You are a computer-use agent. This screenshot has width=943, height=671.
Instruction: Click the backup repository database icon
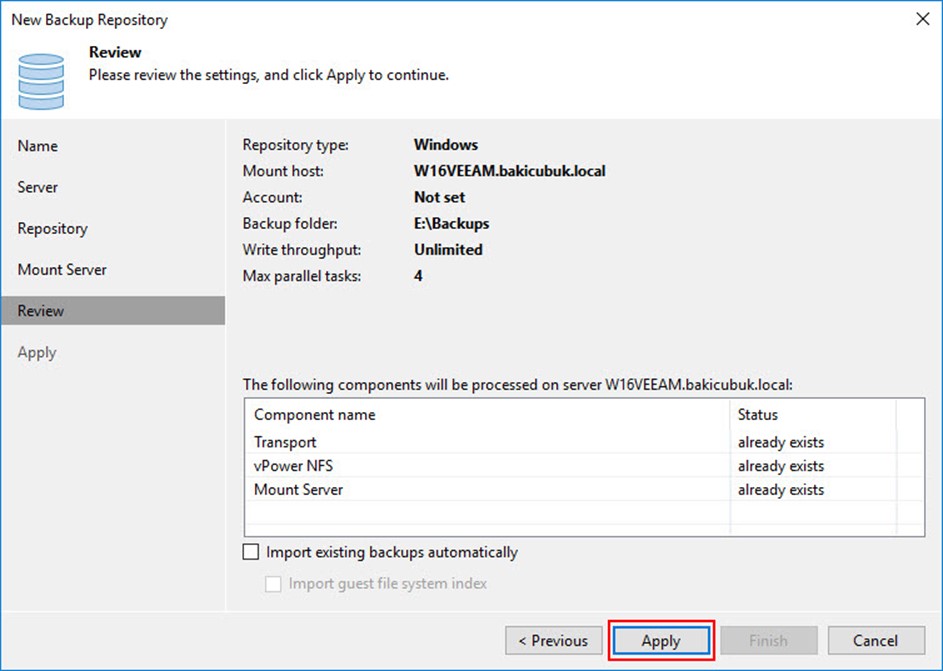tap(41, 80)
